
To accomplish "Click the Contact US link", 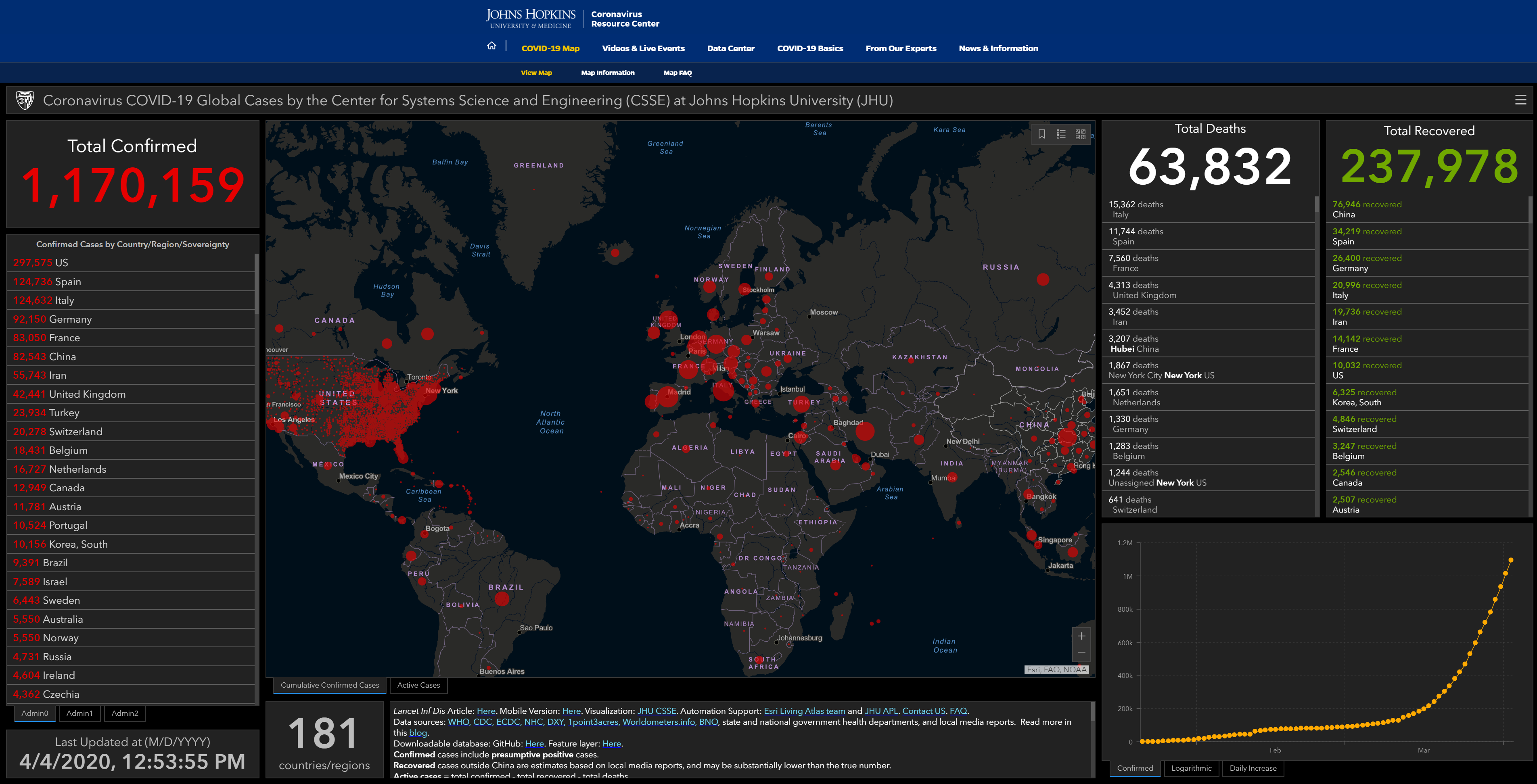I will click(924, 711).
